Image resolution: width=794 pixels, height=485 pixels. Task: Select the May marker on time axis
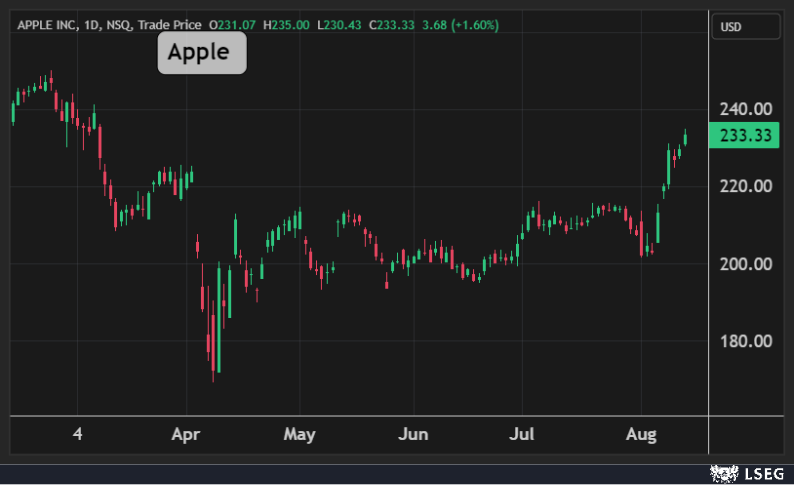(x=299, y=434)
